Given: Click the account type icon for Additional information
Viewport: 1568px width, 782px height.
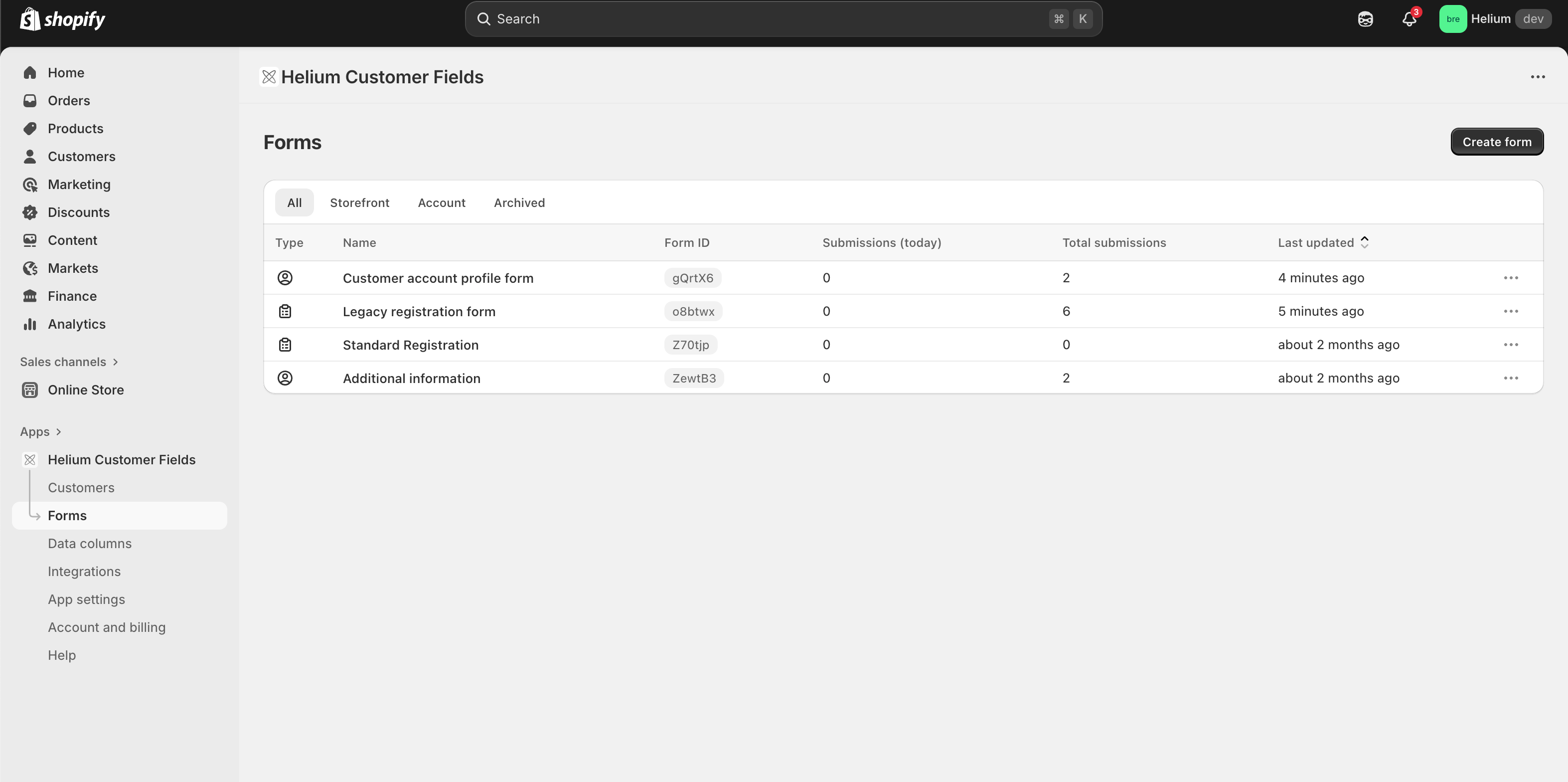Looking at the screenshot, I should point(285,378).
